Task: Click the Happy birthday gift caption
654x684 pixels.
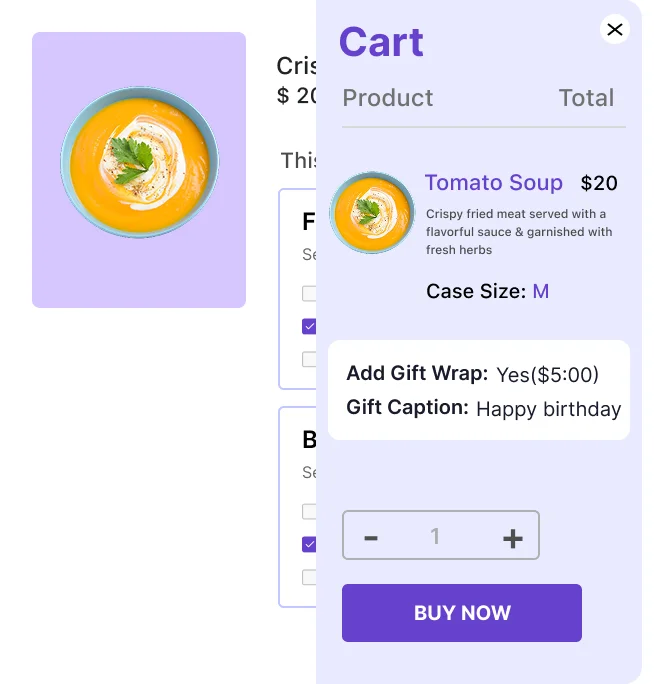Action: [x=548, y=409]
